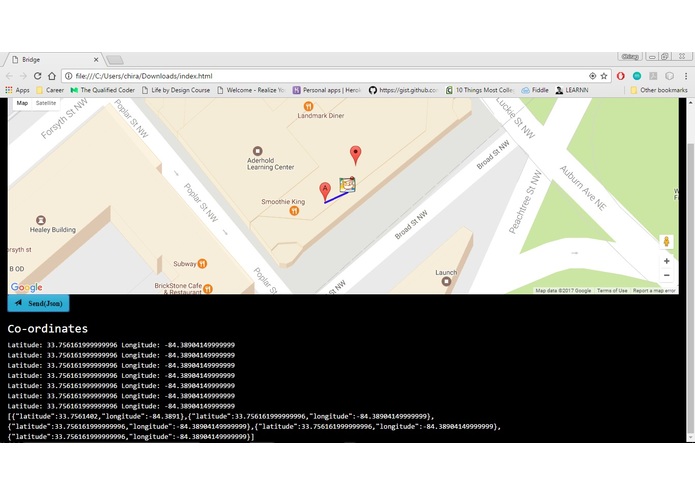Image resolution: width=695 pixels, height=494 pixels.
Task: Click the teal round extension icon
Action: pos(637,76)
